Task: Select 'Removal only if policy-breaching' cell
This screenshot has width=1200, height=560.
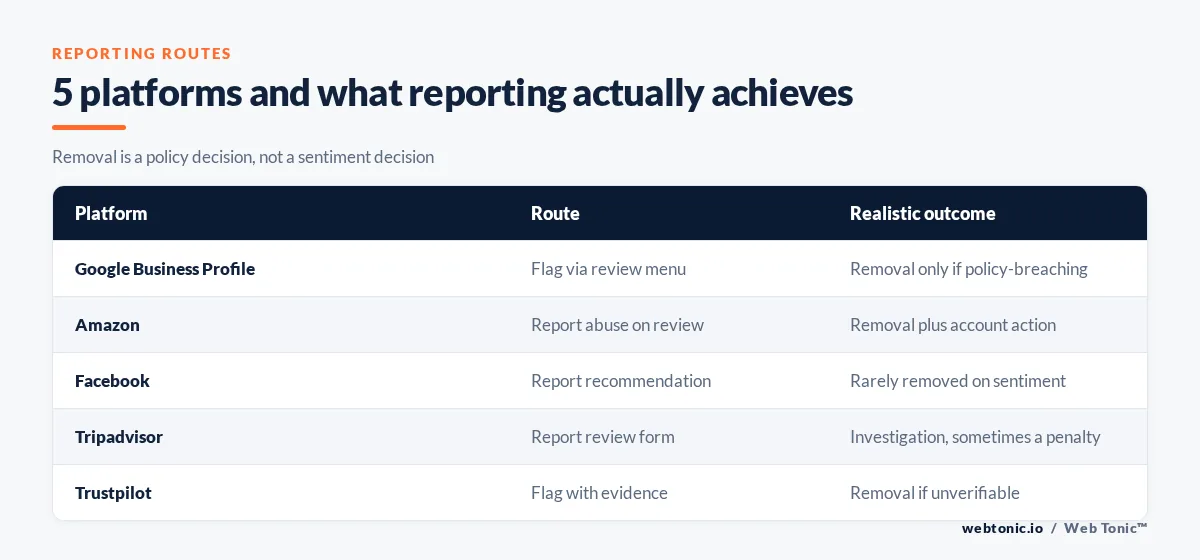Action: coord(968,269)
